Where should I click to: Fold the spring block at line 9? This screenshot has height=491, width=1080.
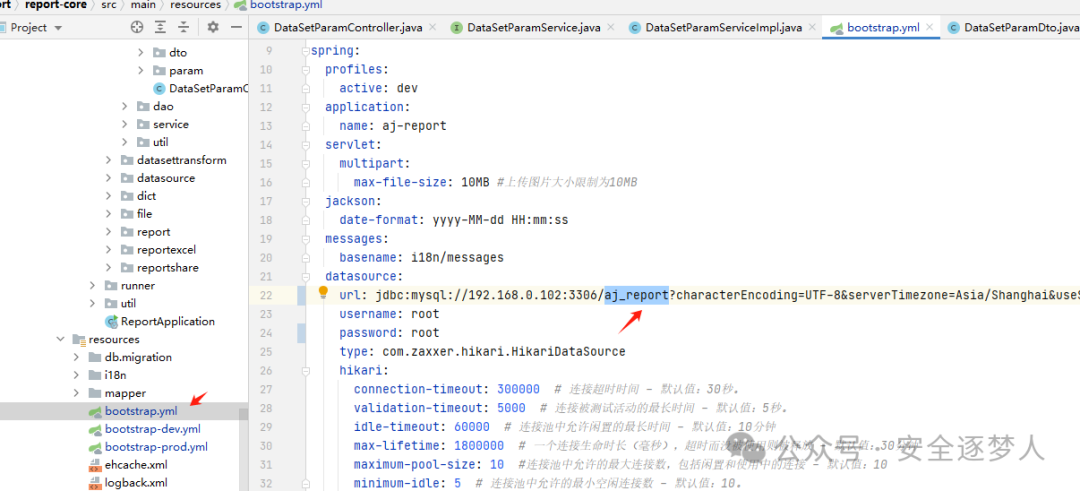(x=305, y=52)
